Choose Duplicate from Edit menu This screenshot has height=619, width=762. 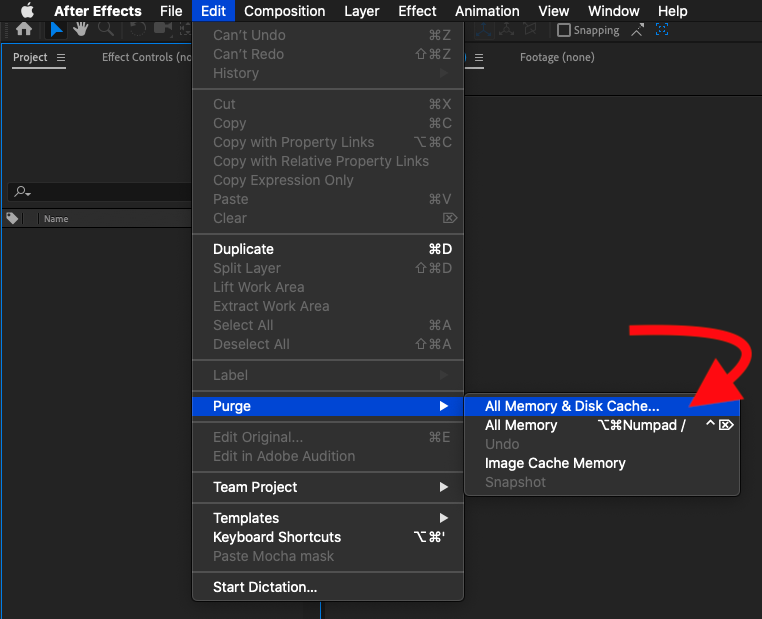tap(328, 249)
